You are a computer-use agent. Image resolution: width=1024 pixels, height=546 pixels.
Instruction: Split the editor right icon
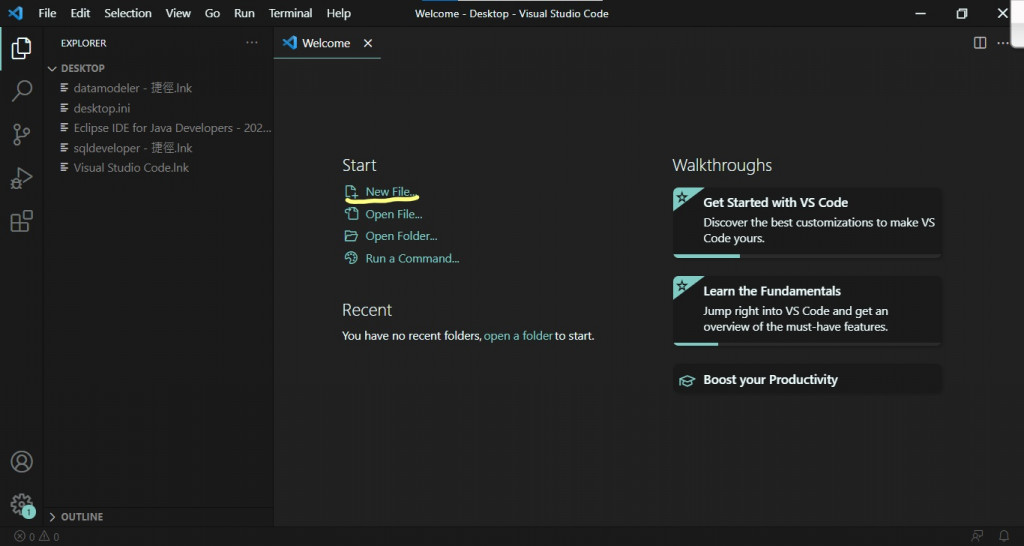tap(980, 43)
